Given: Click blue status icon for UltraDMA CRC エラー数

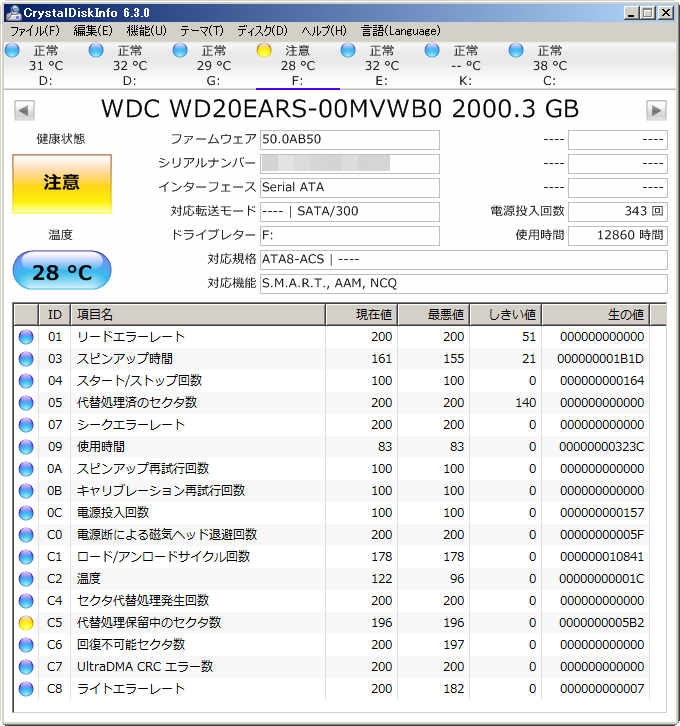Looking at the screenshot, I should click(x=26, y=667).
